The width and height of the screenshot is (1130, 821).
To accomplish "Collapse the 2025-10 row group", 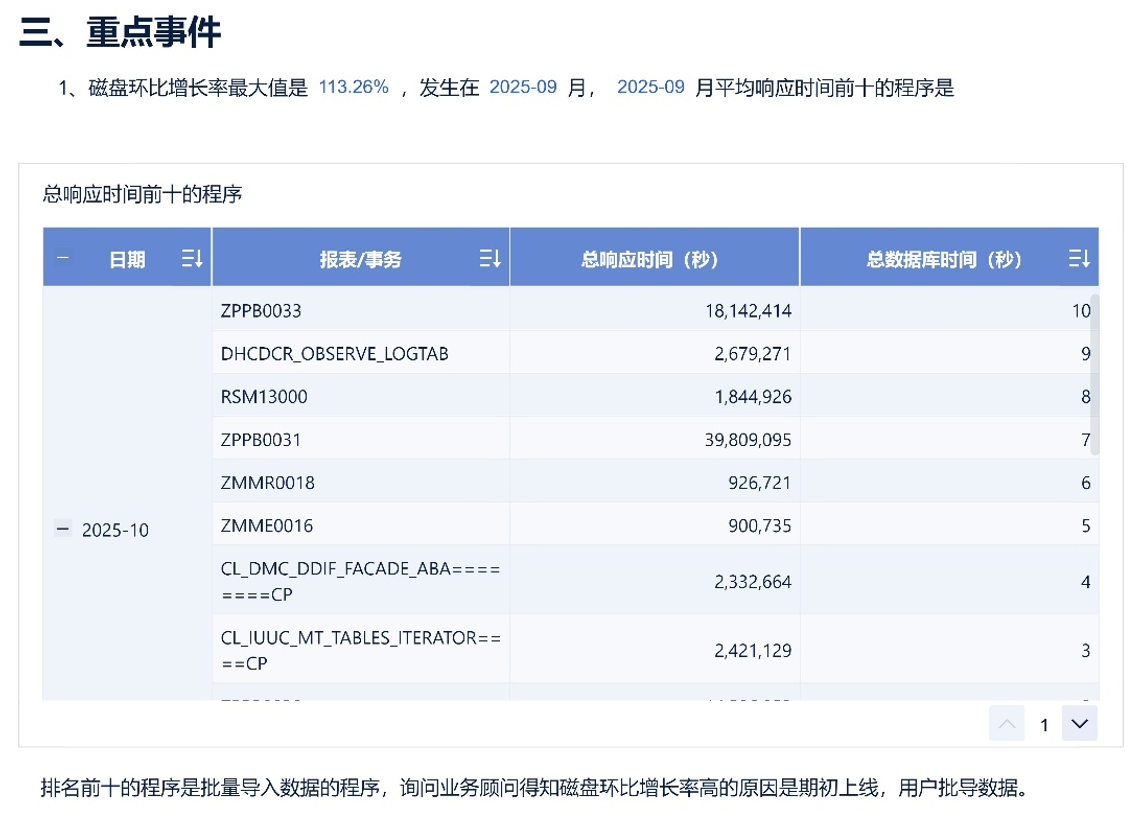I will click(x=63, y=529).
